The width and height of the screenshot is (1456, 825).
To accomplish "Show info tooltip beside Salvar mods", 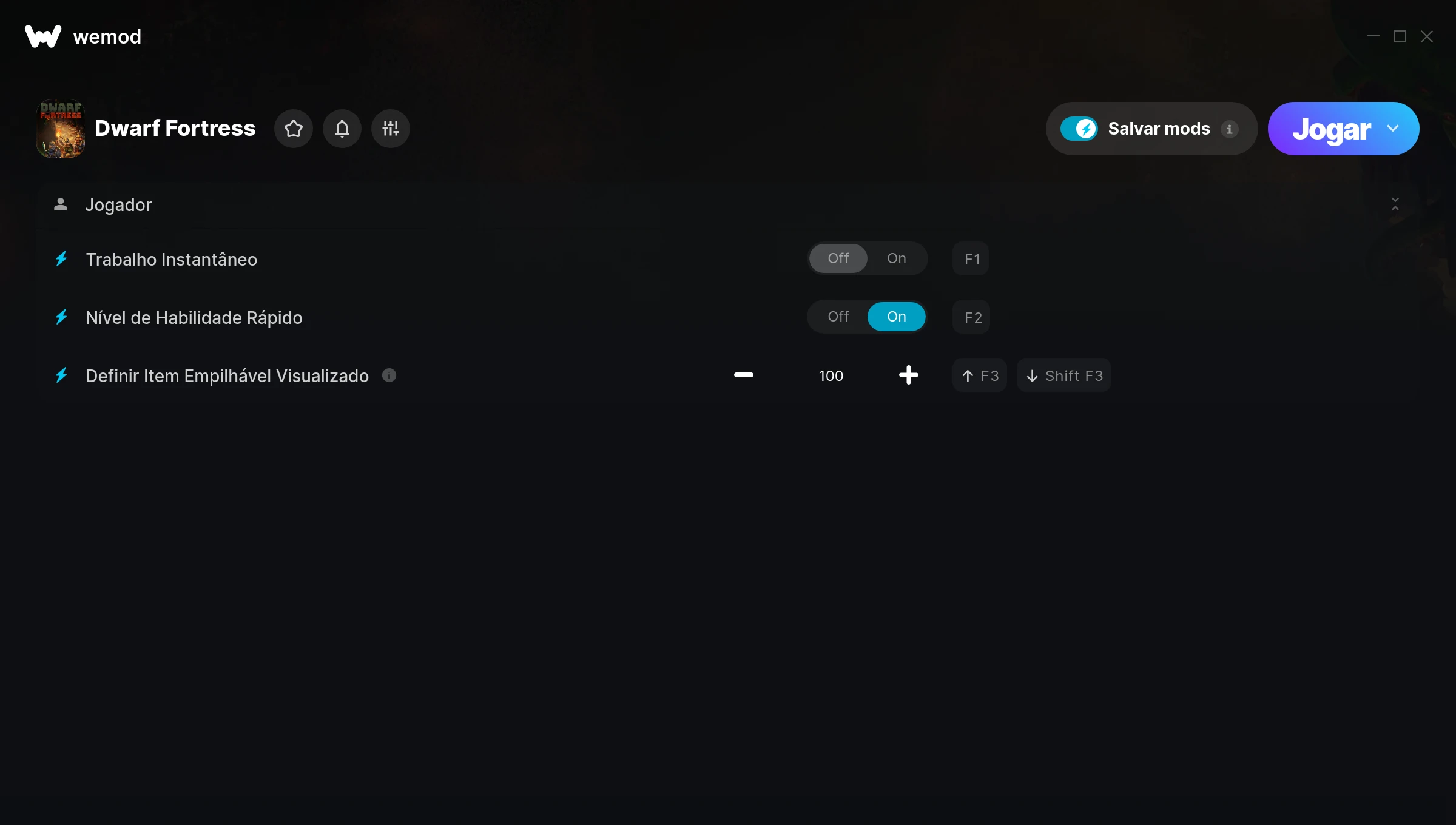I will [1230, 129].
